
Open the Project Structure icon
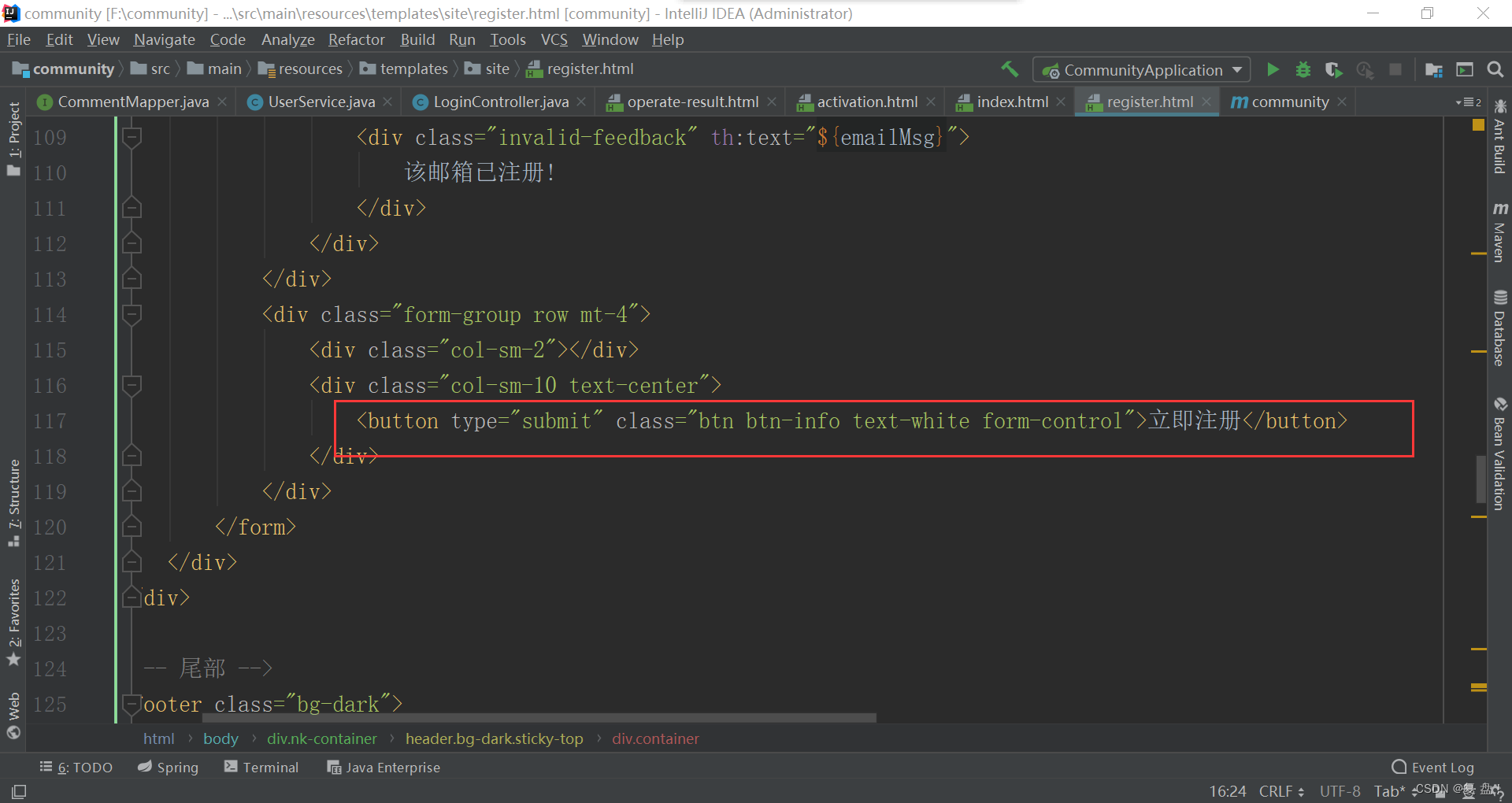[x=1434, y=69]
